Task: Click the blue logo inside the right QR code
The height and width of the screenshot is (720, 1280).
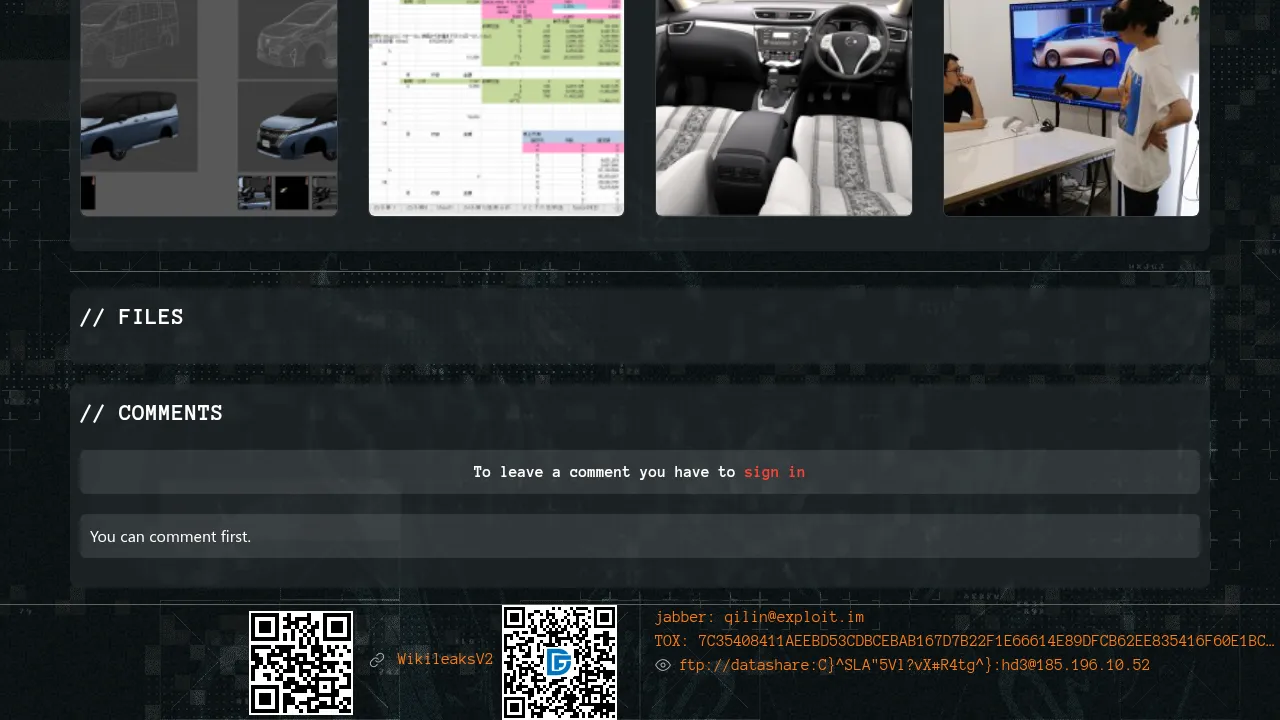Action: pyautogui.click(x=559, y=662)
